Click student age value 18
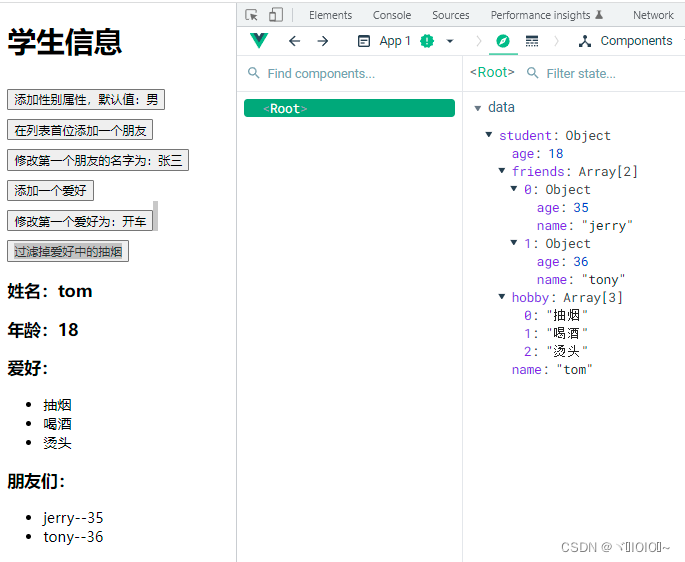This screenshot has width=685, height=562. click(x=556, y=153)
